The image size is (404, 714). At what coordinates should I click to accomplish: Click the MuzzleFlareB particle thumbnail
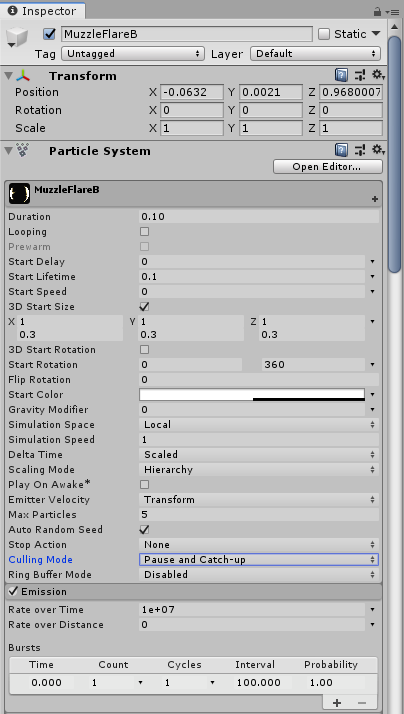(x=19, y=194)
